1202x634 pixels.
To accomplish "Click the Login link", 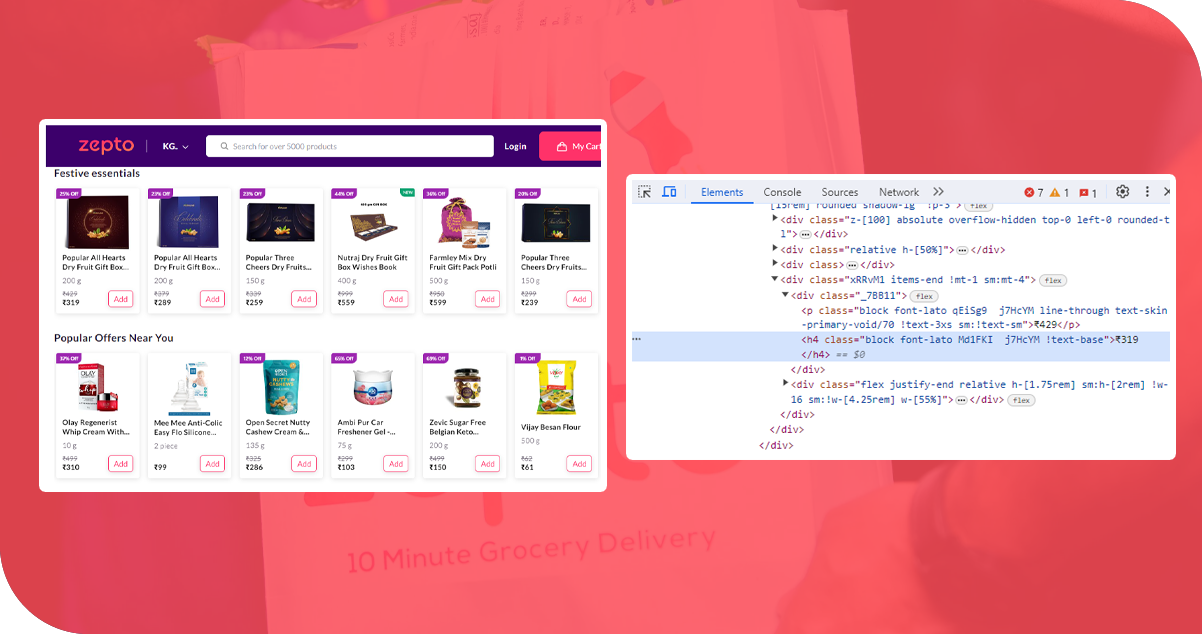I will [515, 146].
